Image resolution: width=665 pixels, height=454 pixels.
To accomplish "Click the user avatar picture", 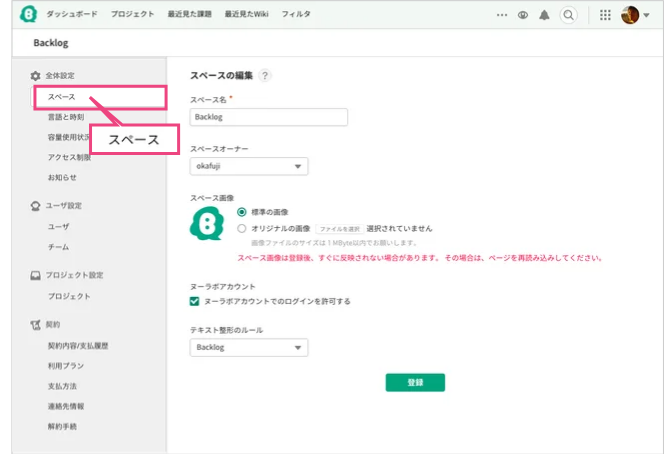I will point(630,15).
